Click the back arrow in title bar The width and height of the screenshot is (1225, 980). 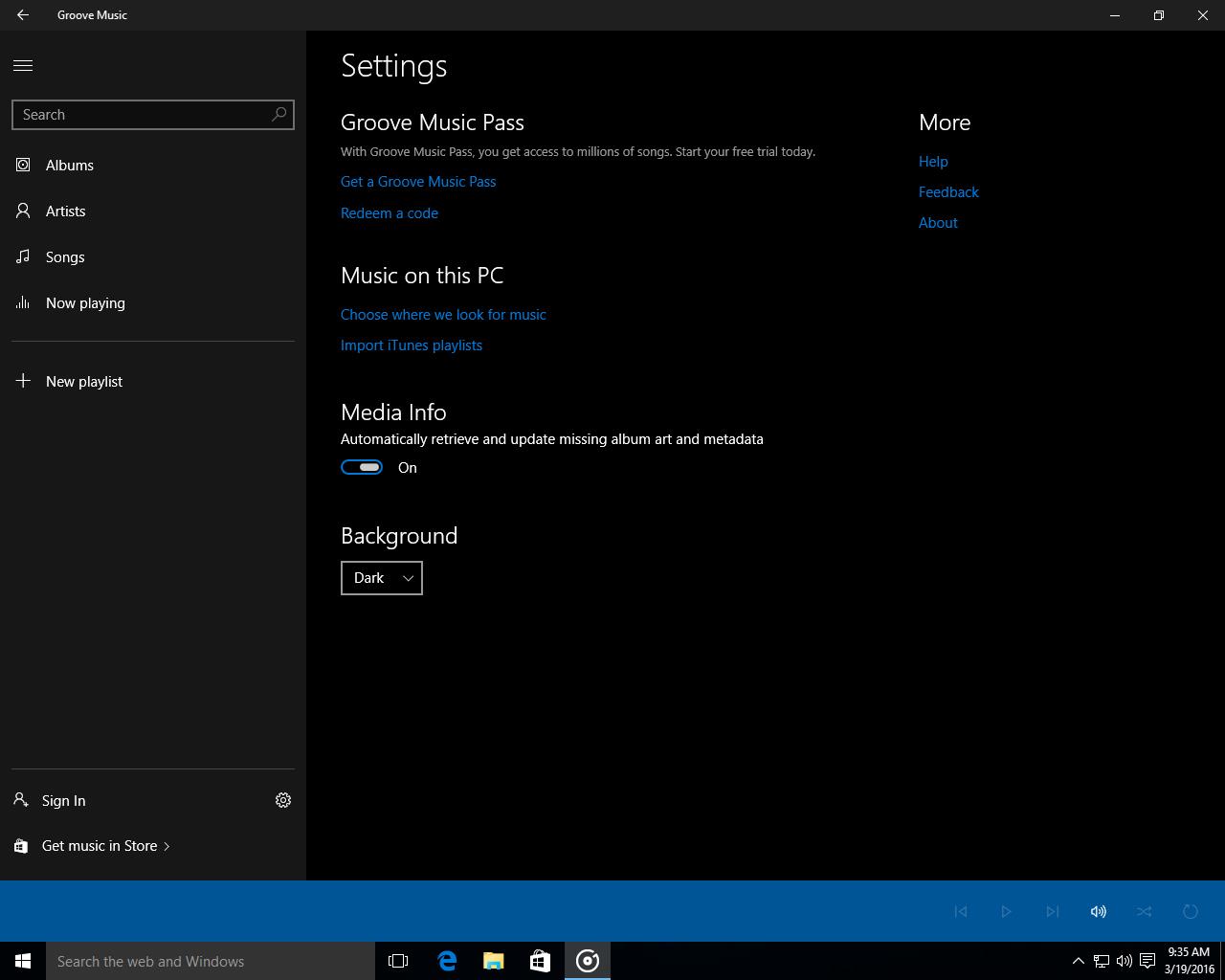23,15
